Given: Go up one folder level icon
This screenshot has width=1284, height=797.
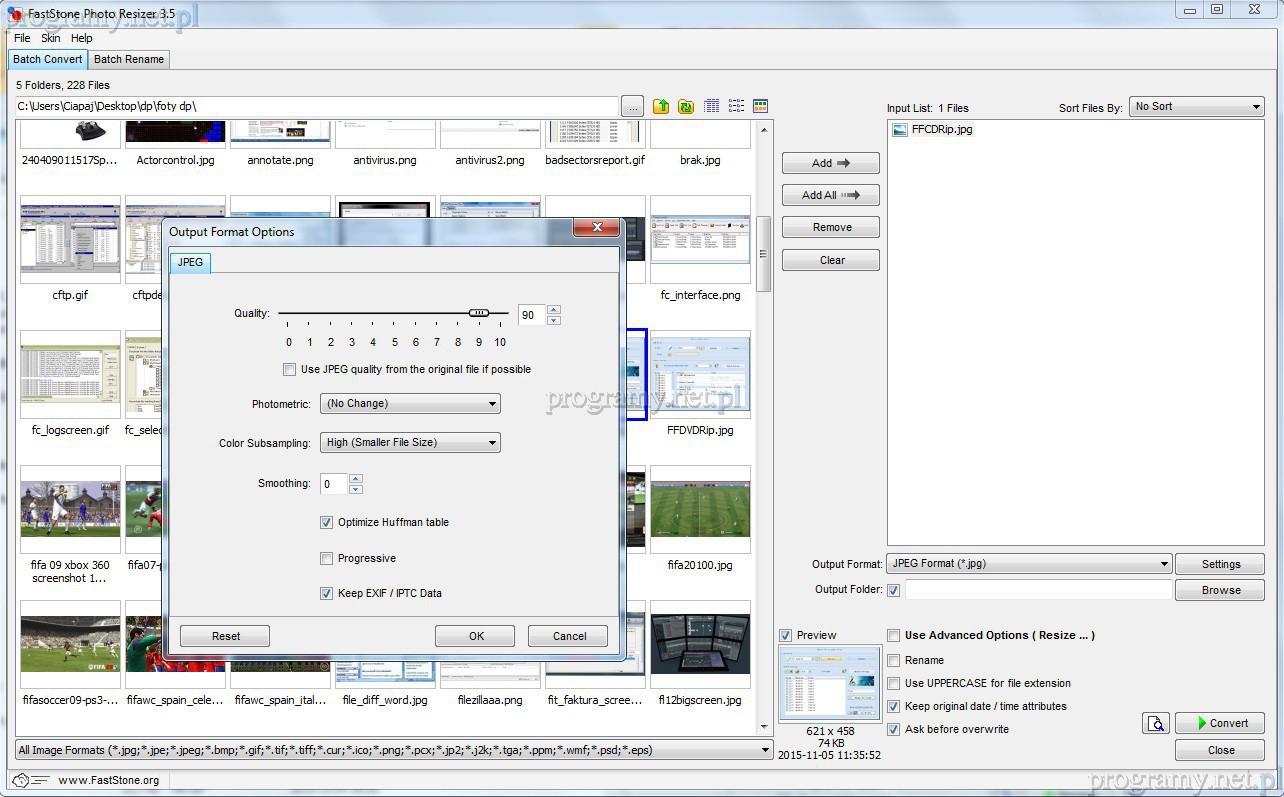Looking at the screenshot, I should [x=661, y=106].
